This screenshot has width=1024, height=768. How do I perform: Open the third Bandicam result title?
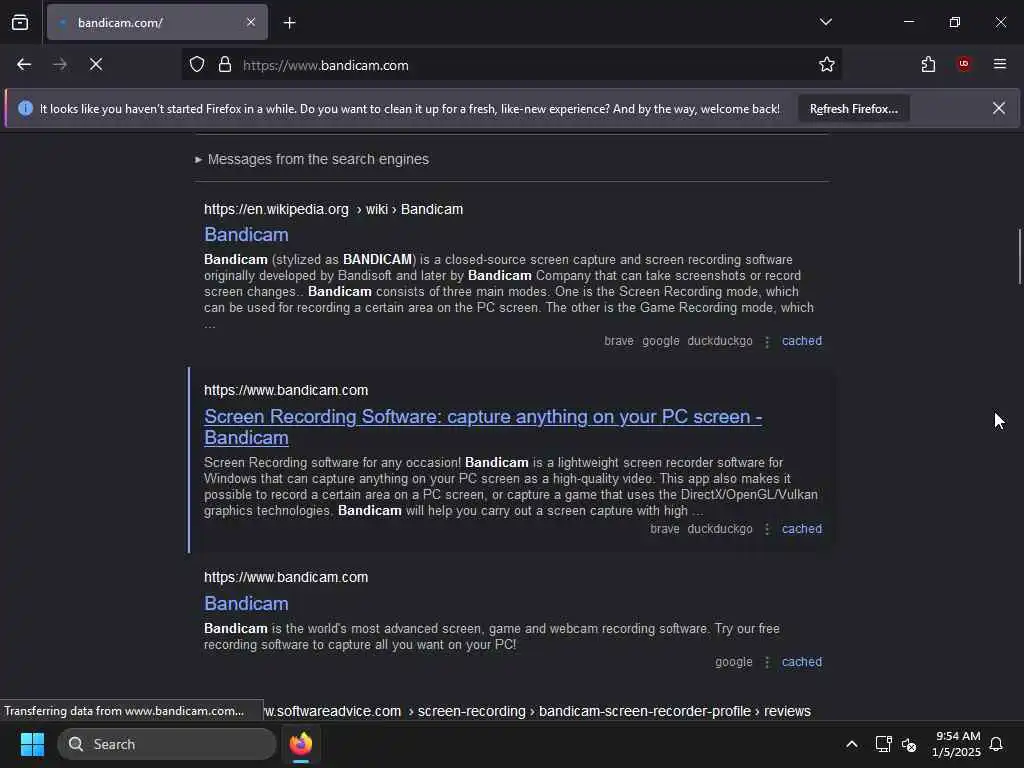[246, 603]
